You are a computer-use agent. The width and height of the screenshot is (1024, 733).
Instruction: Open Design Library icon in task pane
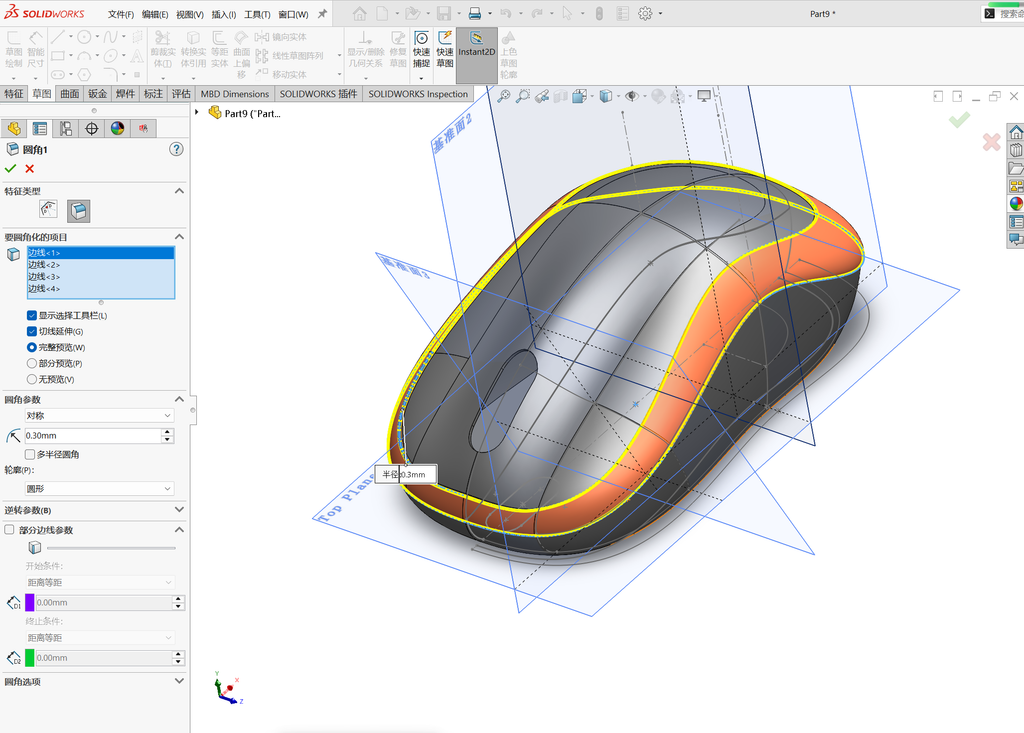1016,150
